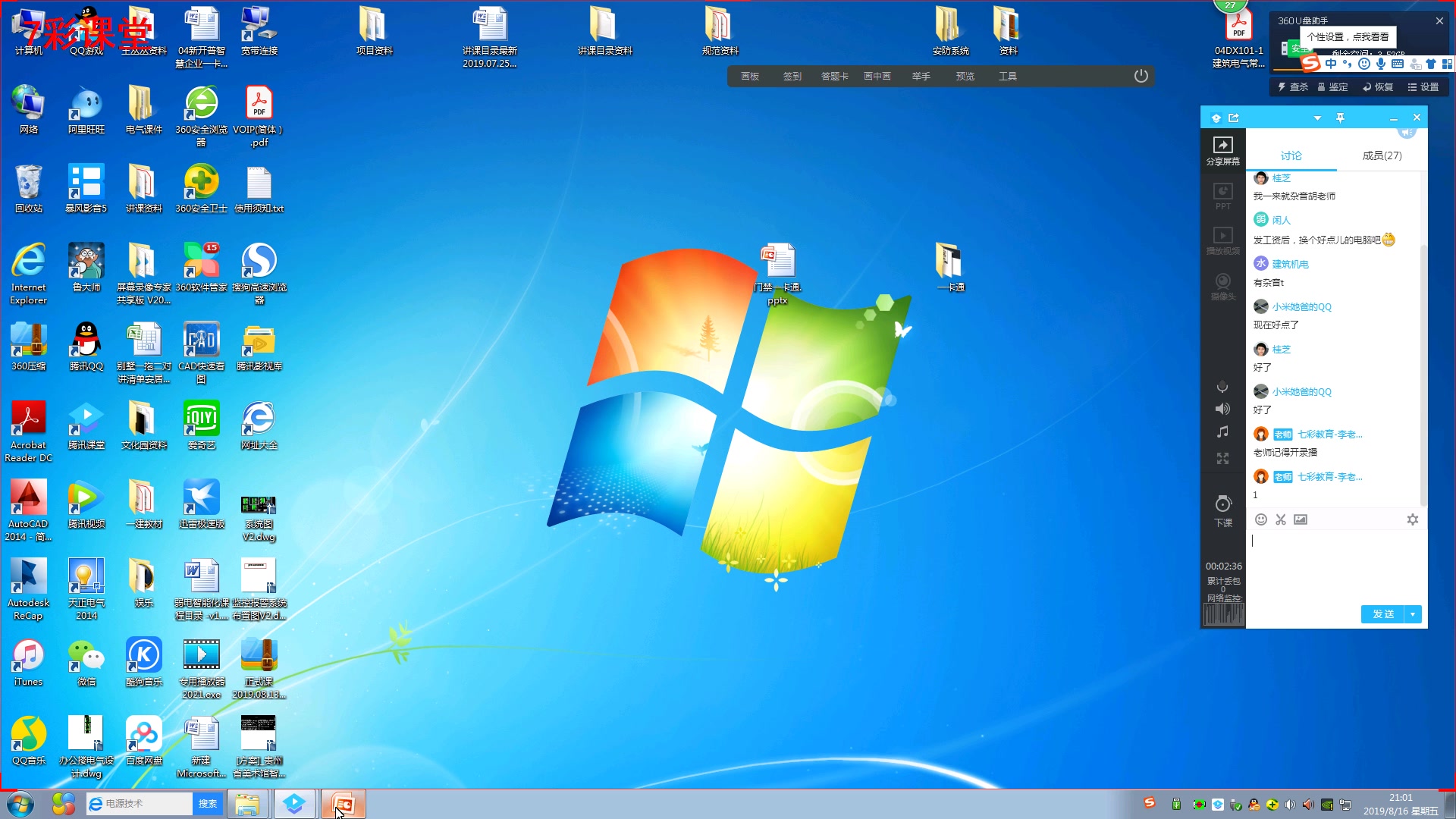Image resolution: width=1456 pixels, height=819 pixels.
Task: Click 恢复 restore in 360 U盘助手
Action: tap(1378, 87)
